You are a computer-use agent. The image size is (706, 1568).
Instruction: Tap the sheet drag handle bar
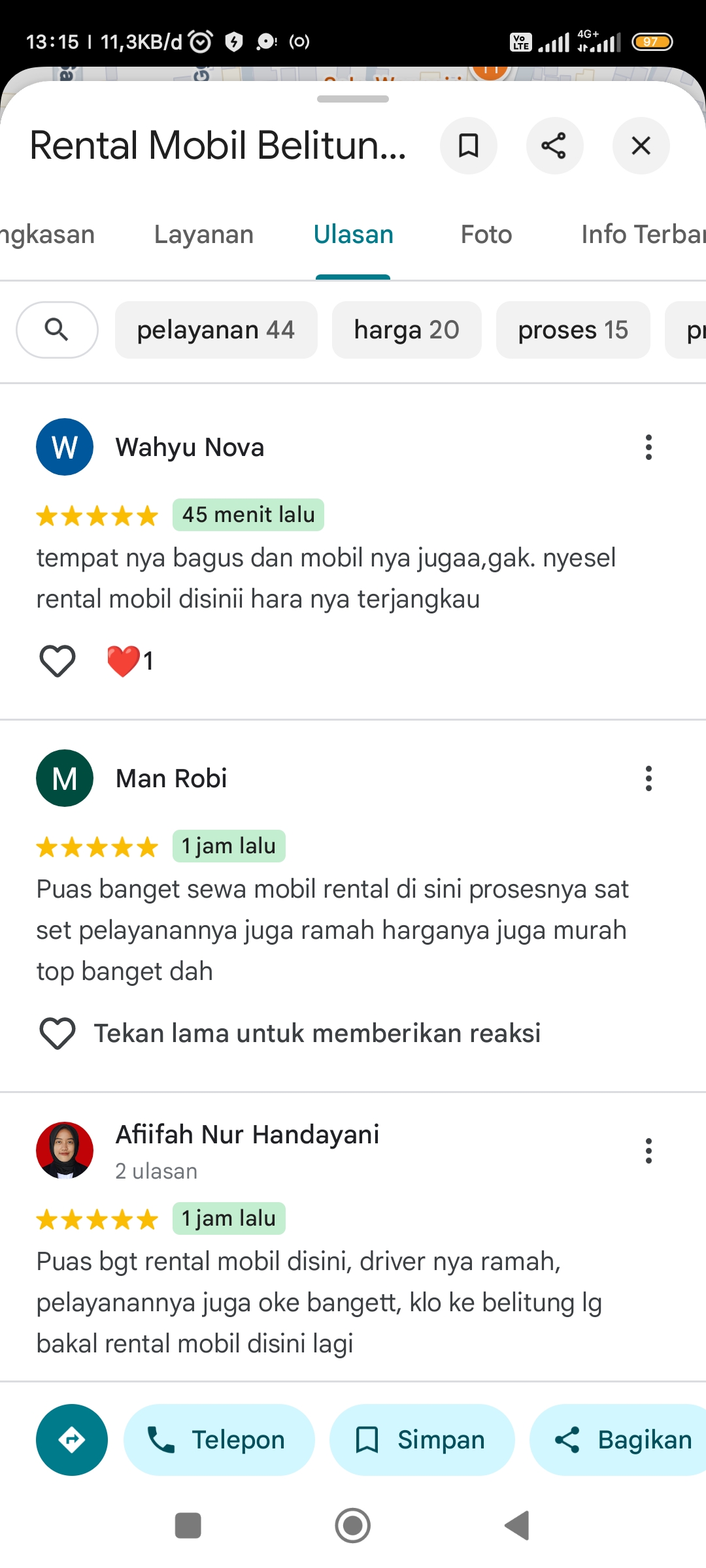[353, 99]
